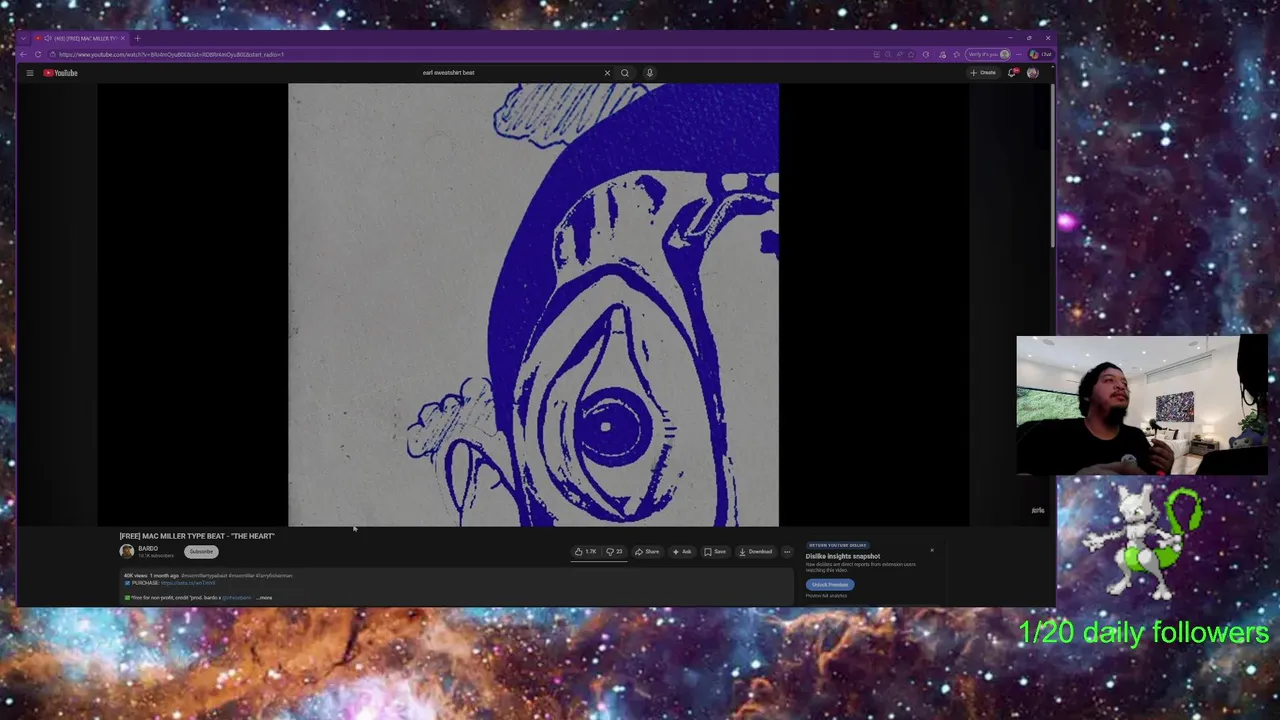1280x720 pixels.
Task: Add page to favorites star icon
Action: point(911,54)
